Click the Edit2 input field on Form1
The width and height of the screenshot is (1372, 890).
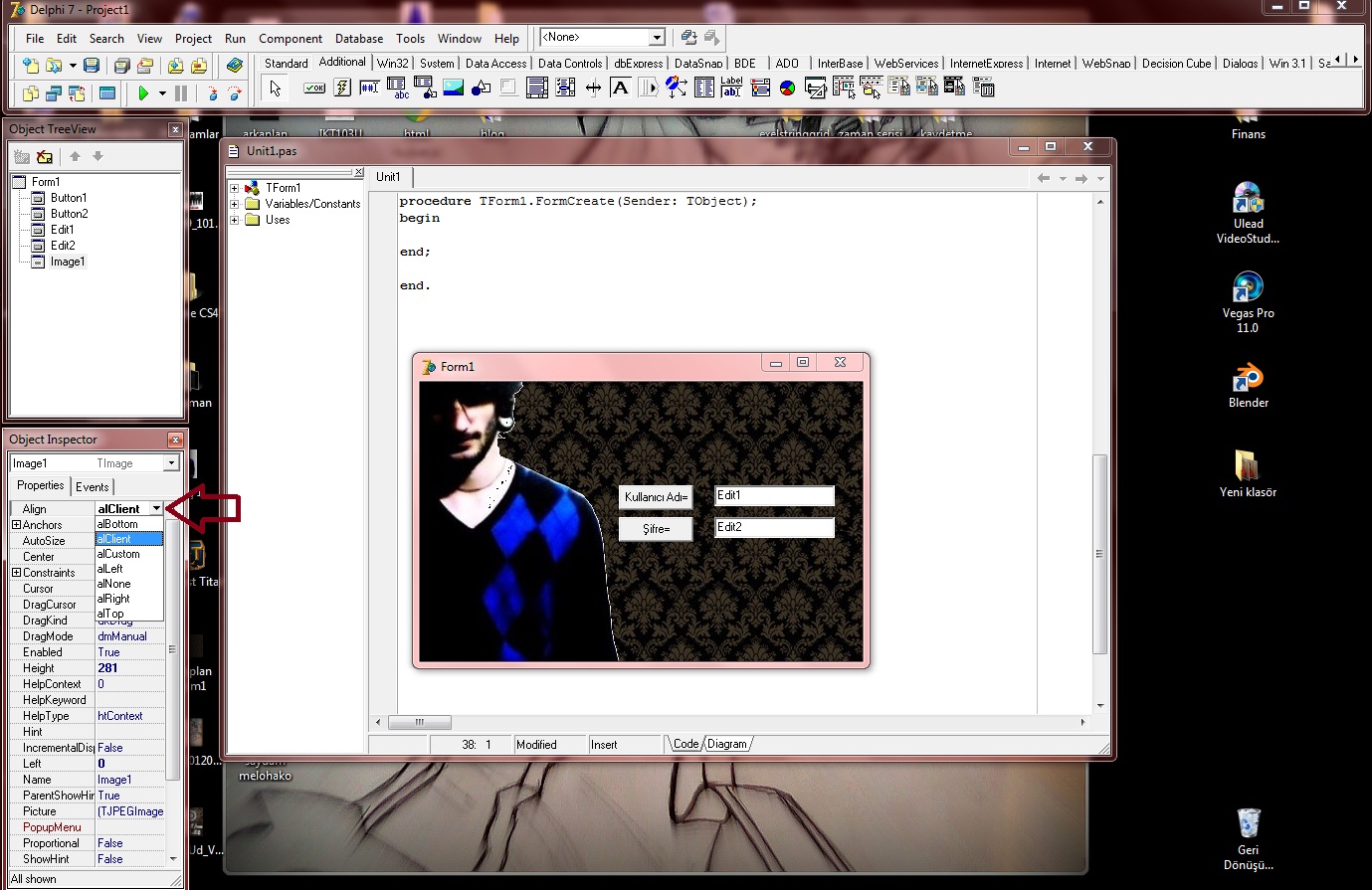click(x=774, y=528)
